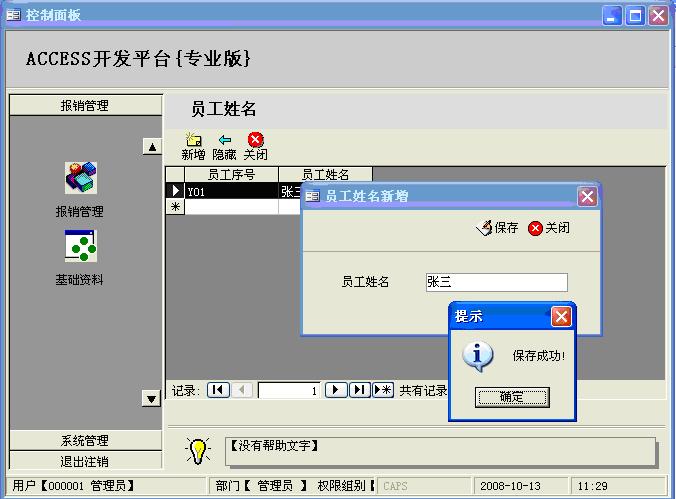The image size is (676, 499).
Task: Minimize the 控制面板 window
Action: [612, 16]
